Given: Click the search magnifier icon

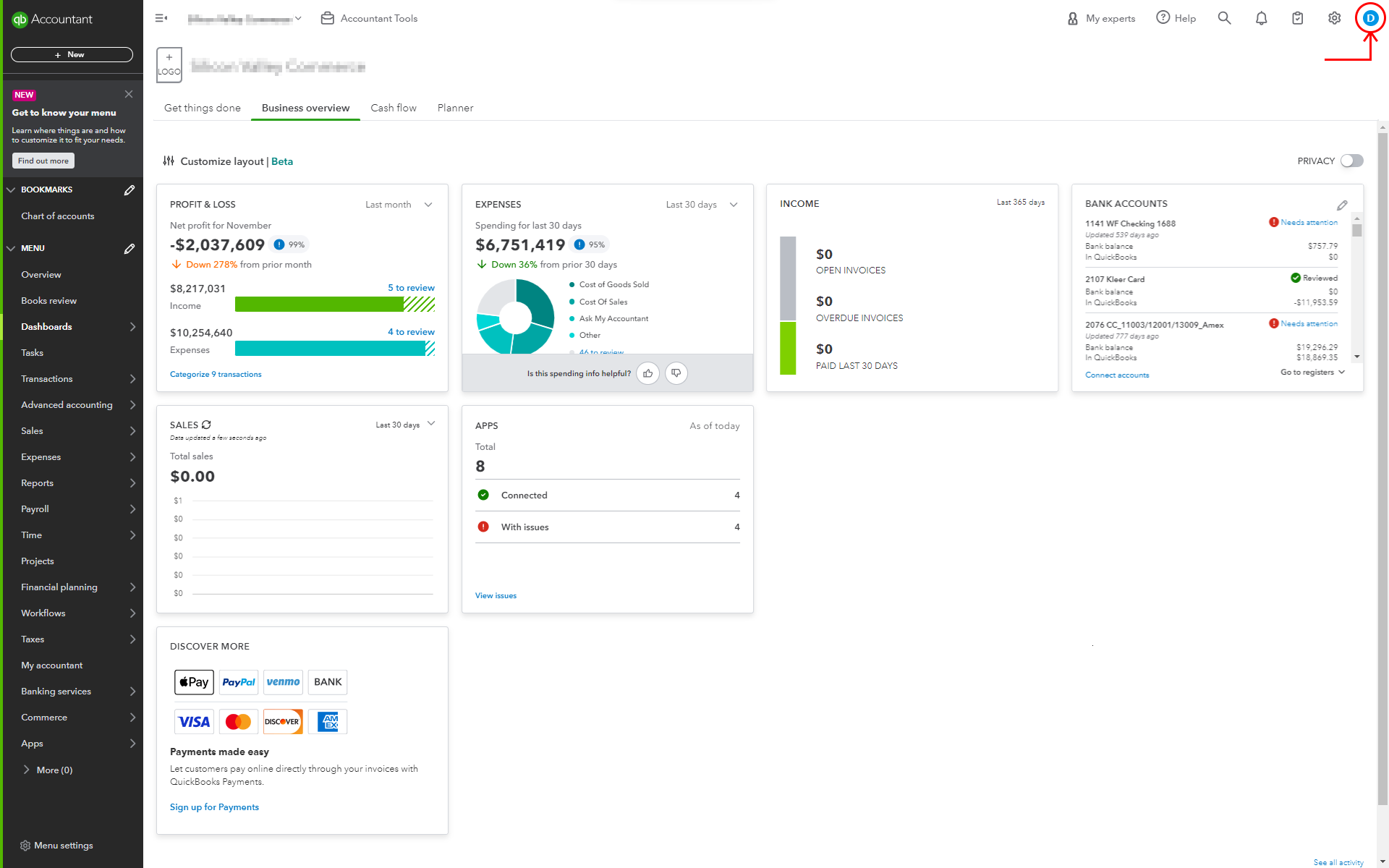Looking at the screenshot, I should [1224, 18].
